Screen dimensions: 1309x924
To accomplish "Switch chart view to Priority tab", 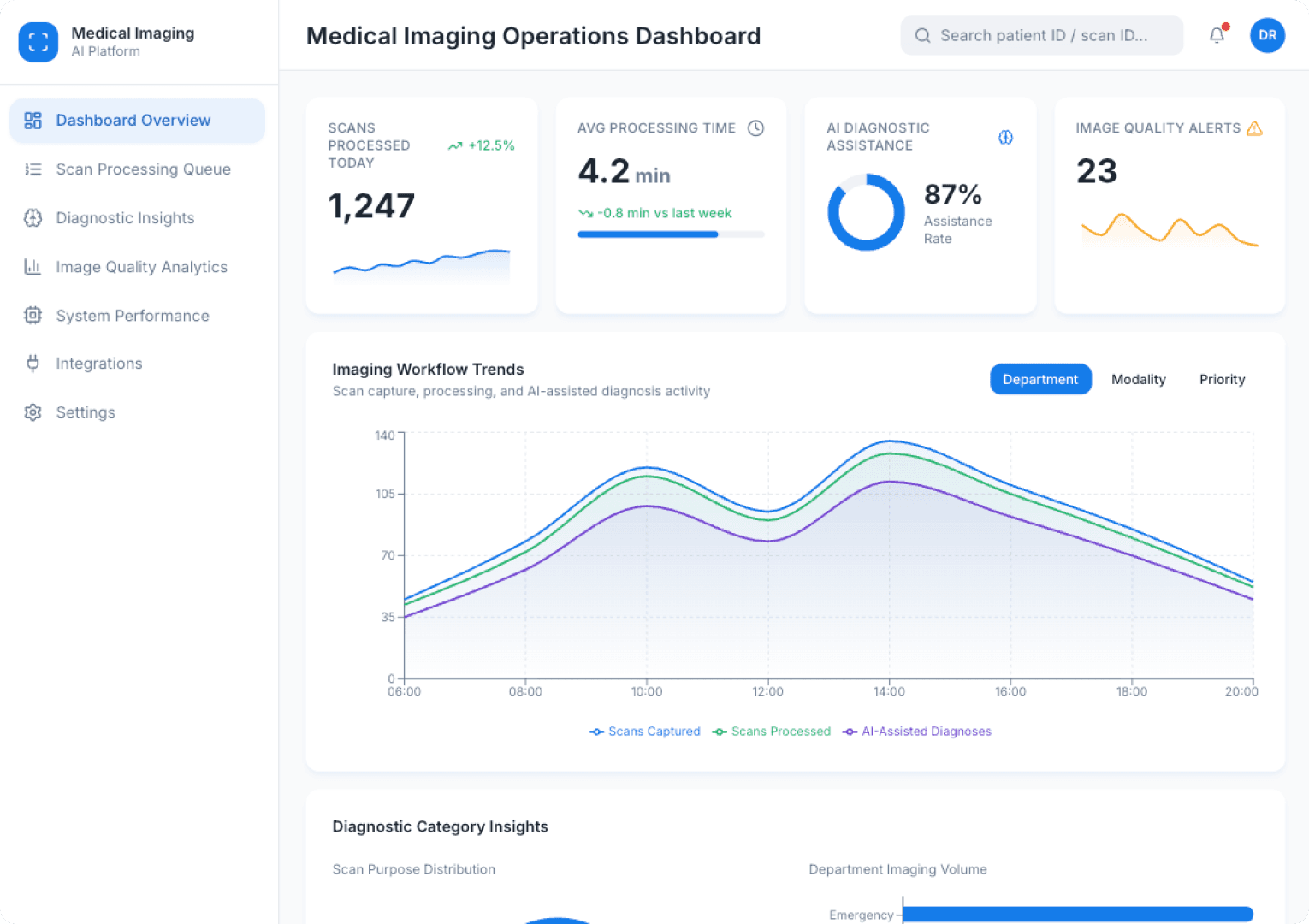I will click(x=1222, y=379).
